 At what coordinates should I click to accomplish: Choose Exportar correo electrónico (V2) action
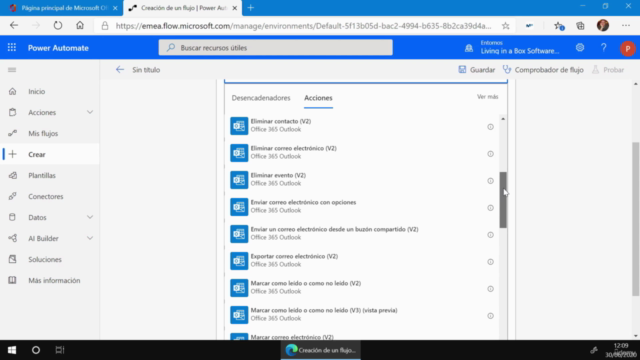361,260
